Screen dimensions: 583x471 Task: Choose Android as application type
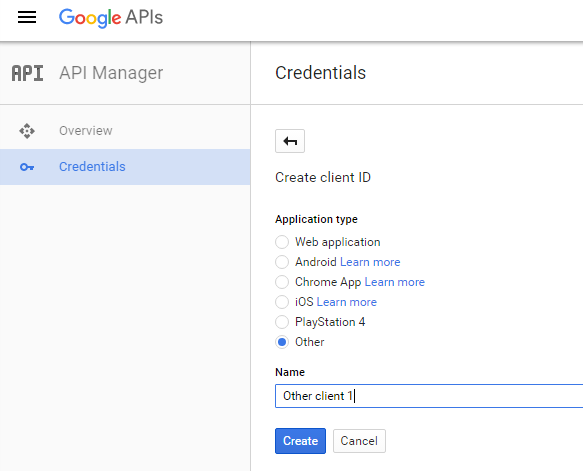point(282,262)
